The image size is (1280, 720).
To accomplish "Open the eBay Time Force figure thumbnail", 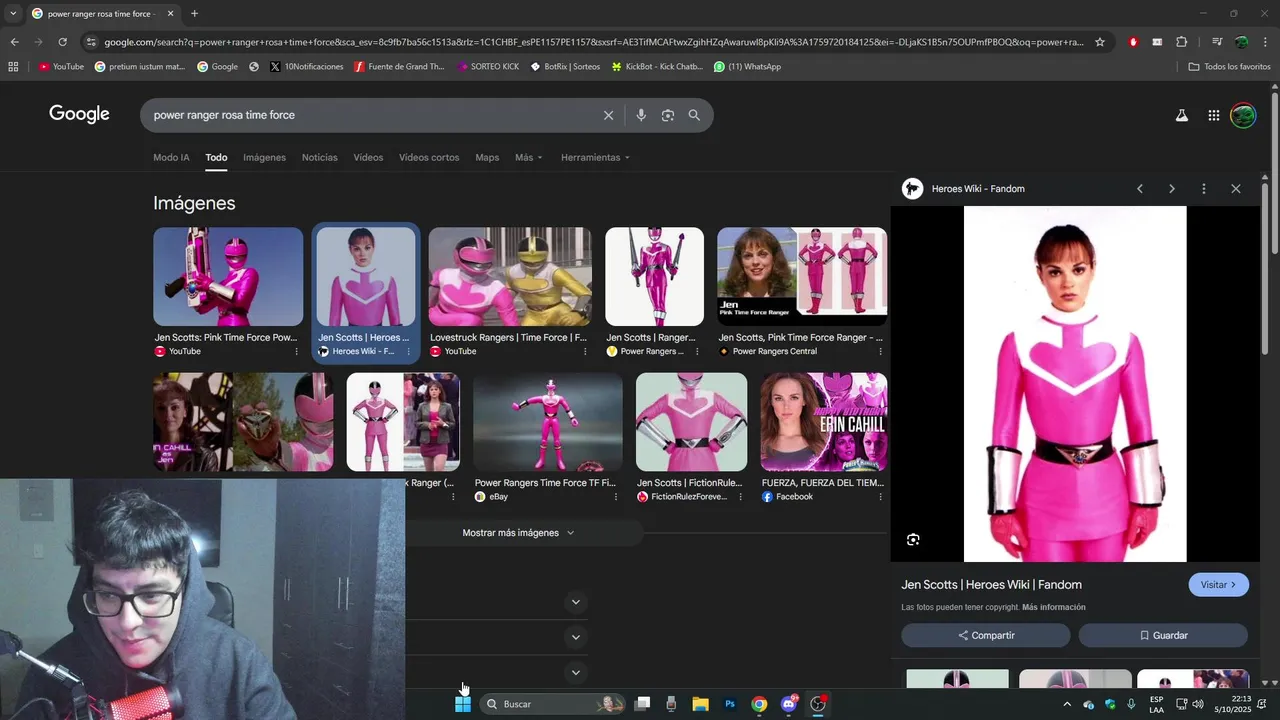I will click(547, 422).
